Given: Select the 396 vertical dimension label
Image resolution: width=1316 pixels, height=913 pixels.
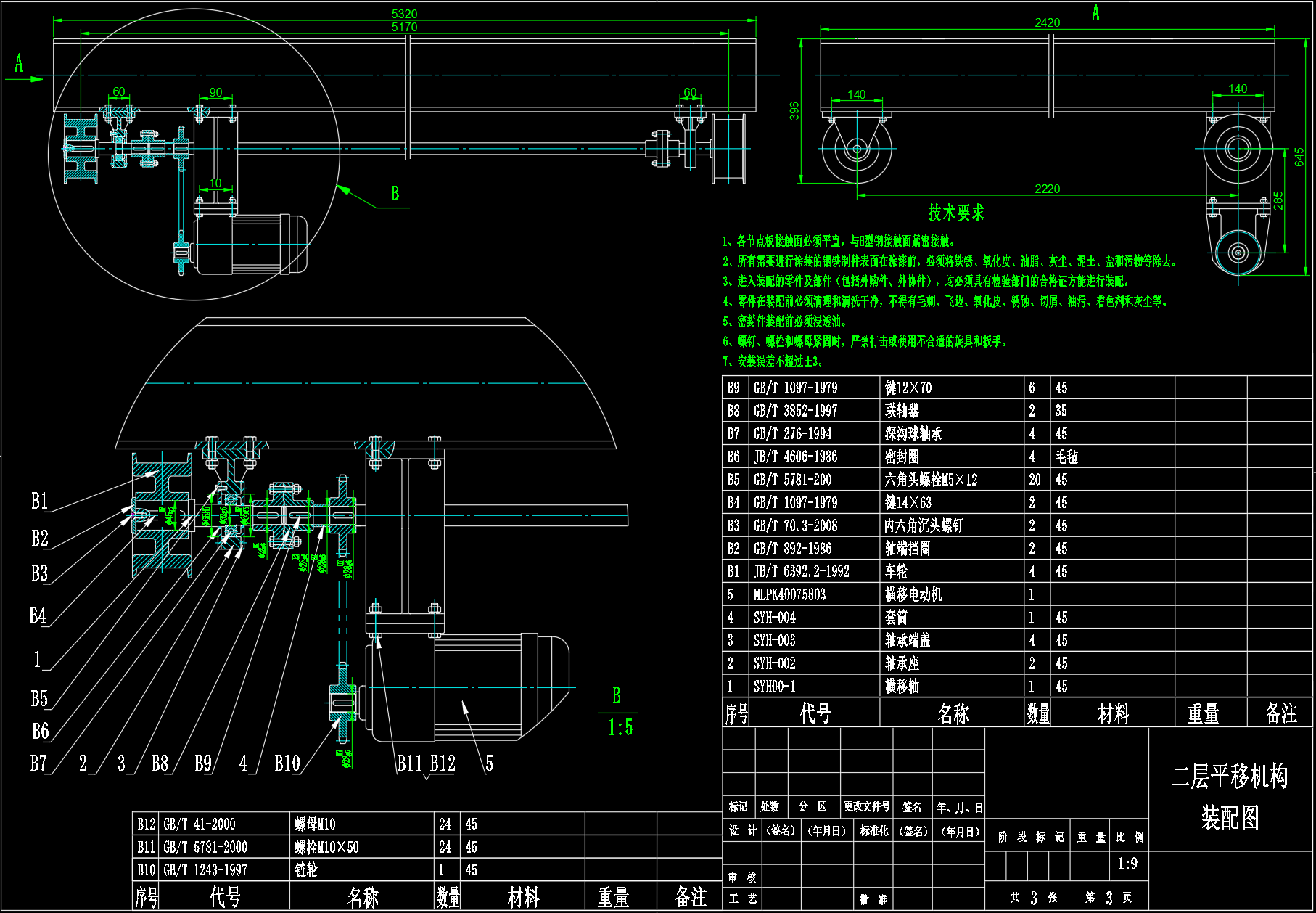Looking at the screenshot, I should coord(794,111).
